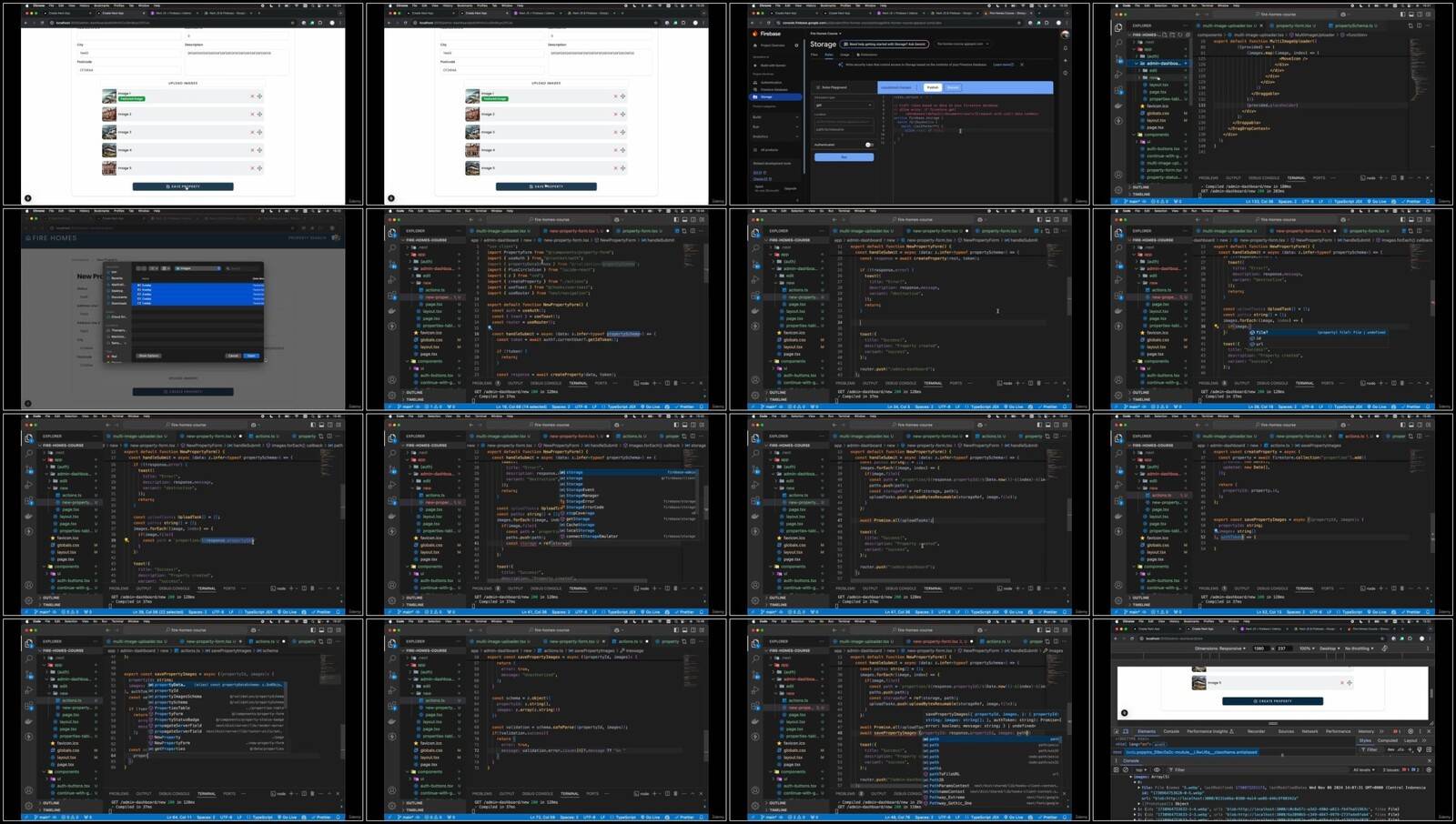Open Accounts icon in the Droppable code VS Code frame
1456x824 pixels.
(x=1118, y=175)
